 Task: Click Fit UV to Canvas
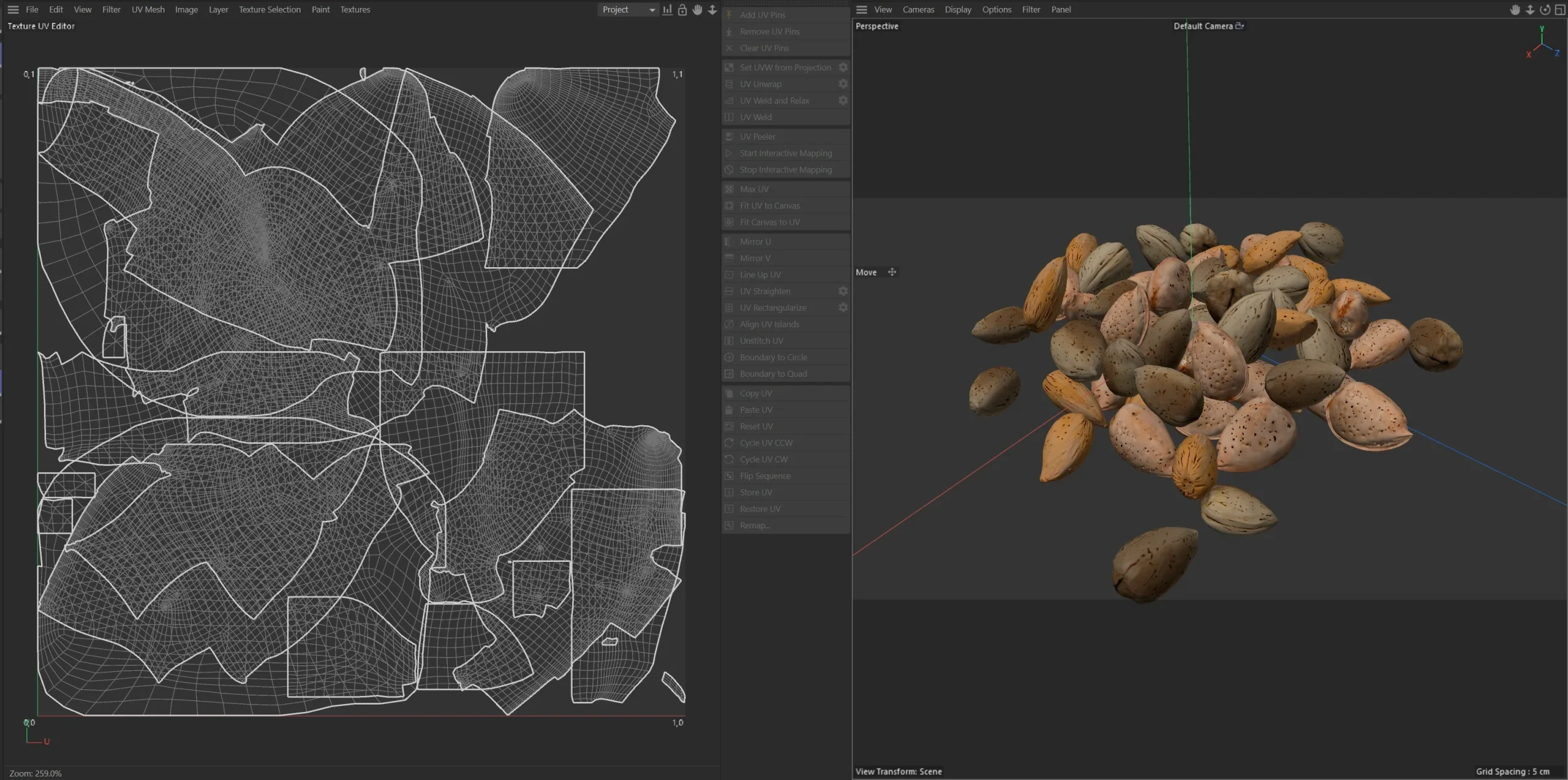(x=769, y=205)
